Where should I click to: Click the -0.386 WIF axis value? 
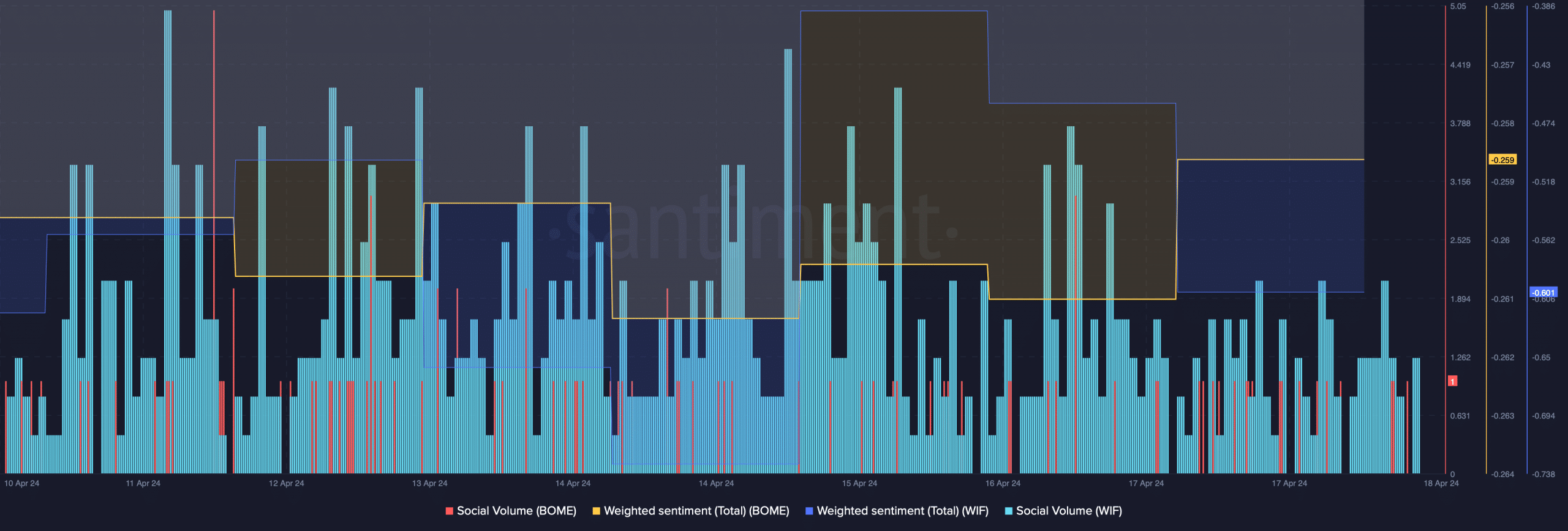1543,6
